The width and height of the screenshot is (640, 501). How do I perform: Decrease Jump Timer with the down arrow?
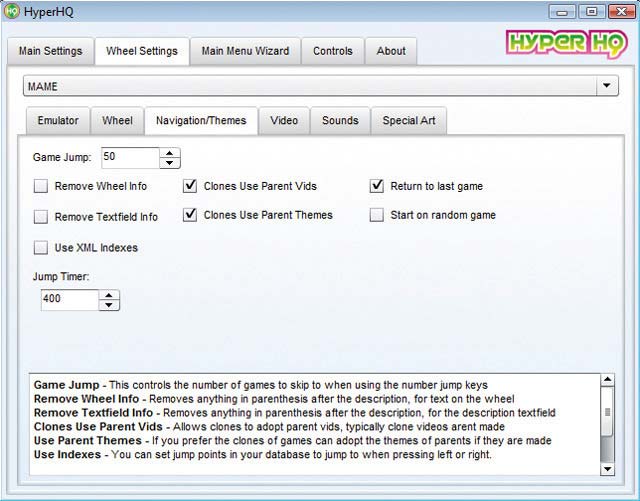tap(109, 305)
